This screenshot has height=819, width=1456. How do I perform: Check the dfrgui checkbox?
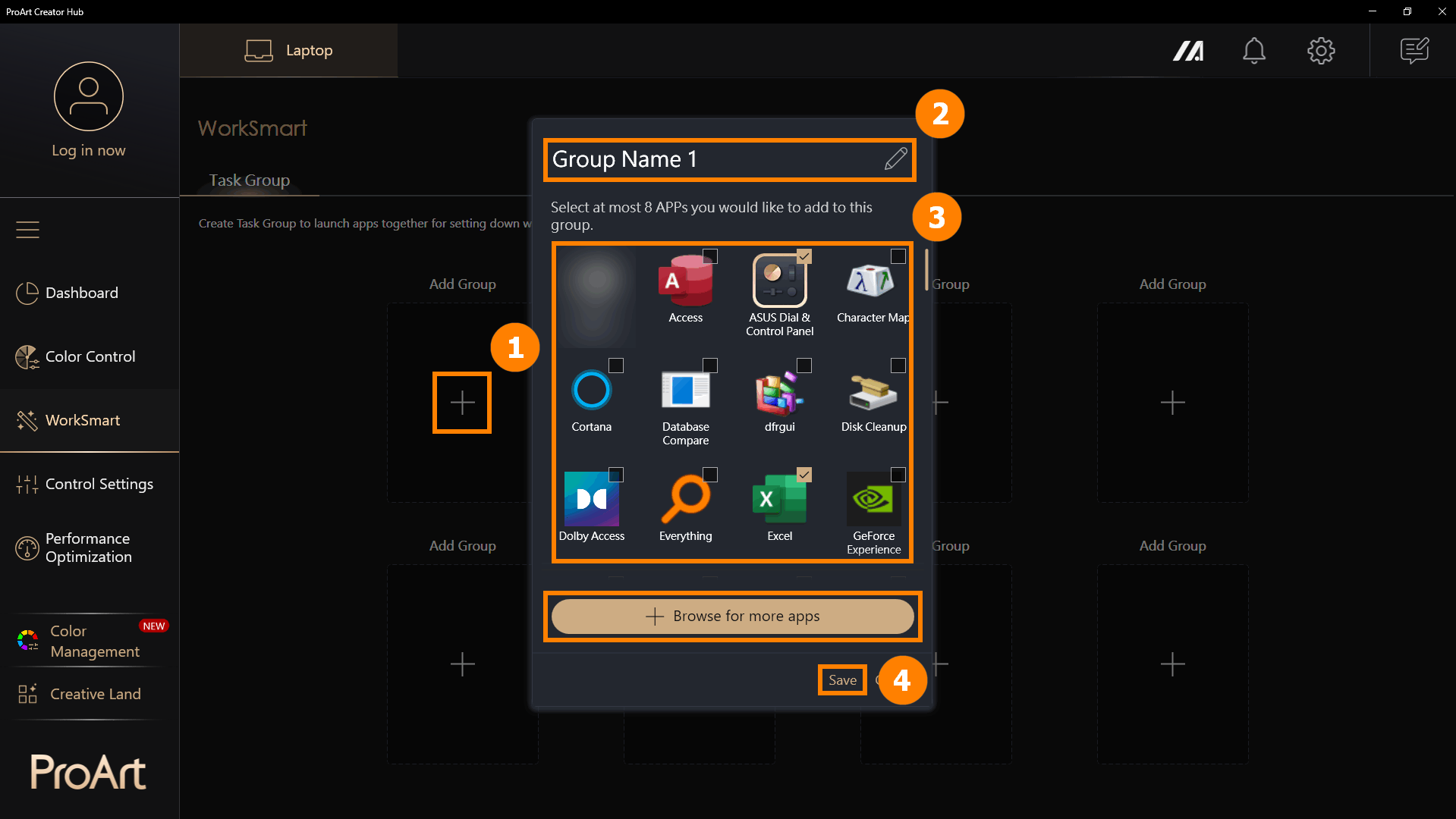(x=804, y=366)
